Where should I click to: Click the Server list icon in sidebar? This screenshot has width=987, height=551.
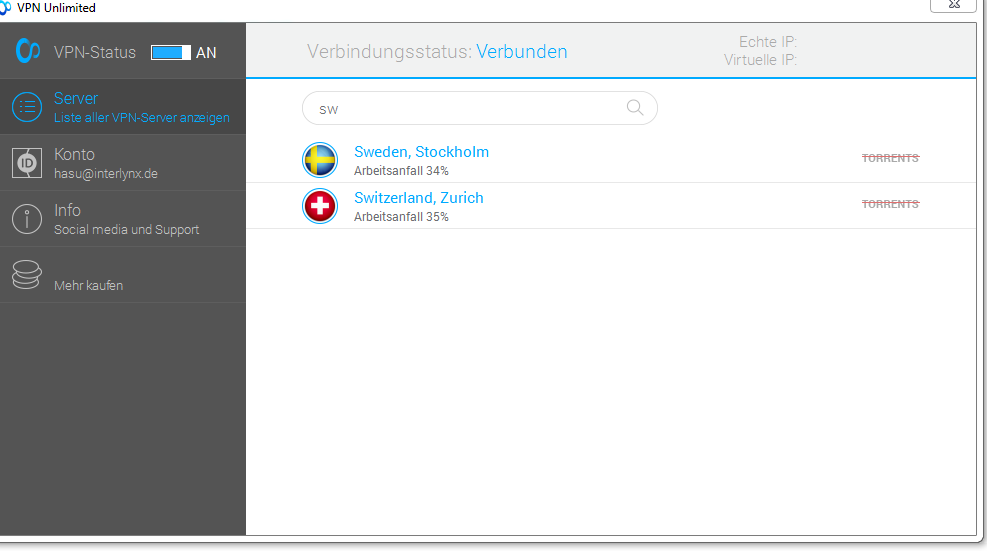(x=27, y=107)
